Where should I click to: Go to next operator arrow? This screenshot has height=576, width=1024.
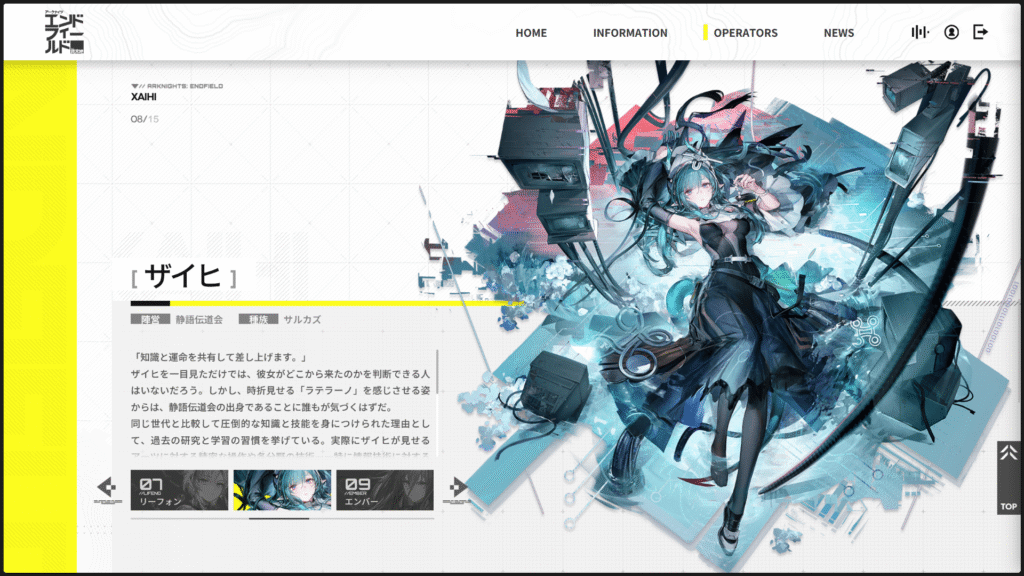(456, 488)
